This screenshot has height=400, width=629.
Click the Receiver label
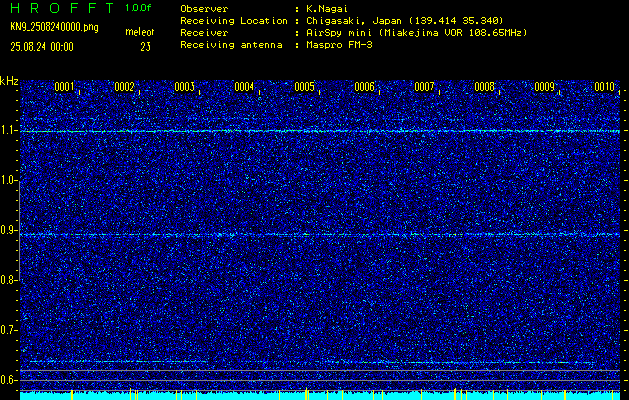[204, 33]
